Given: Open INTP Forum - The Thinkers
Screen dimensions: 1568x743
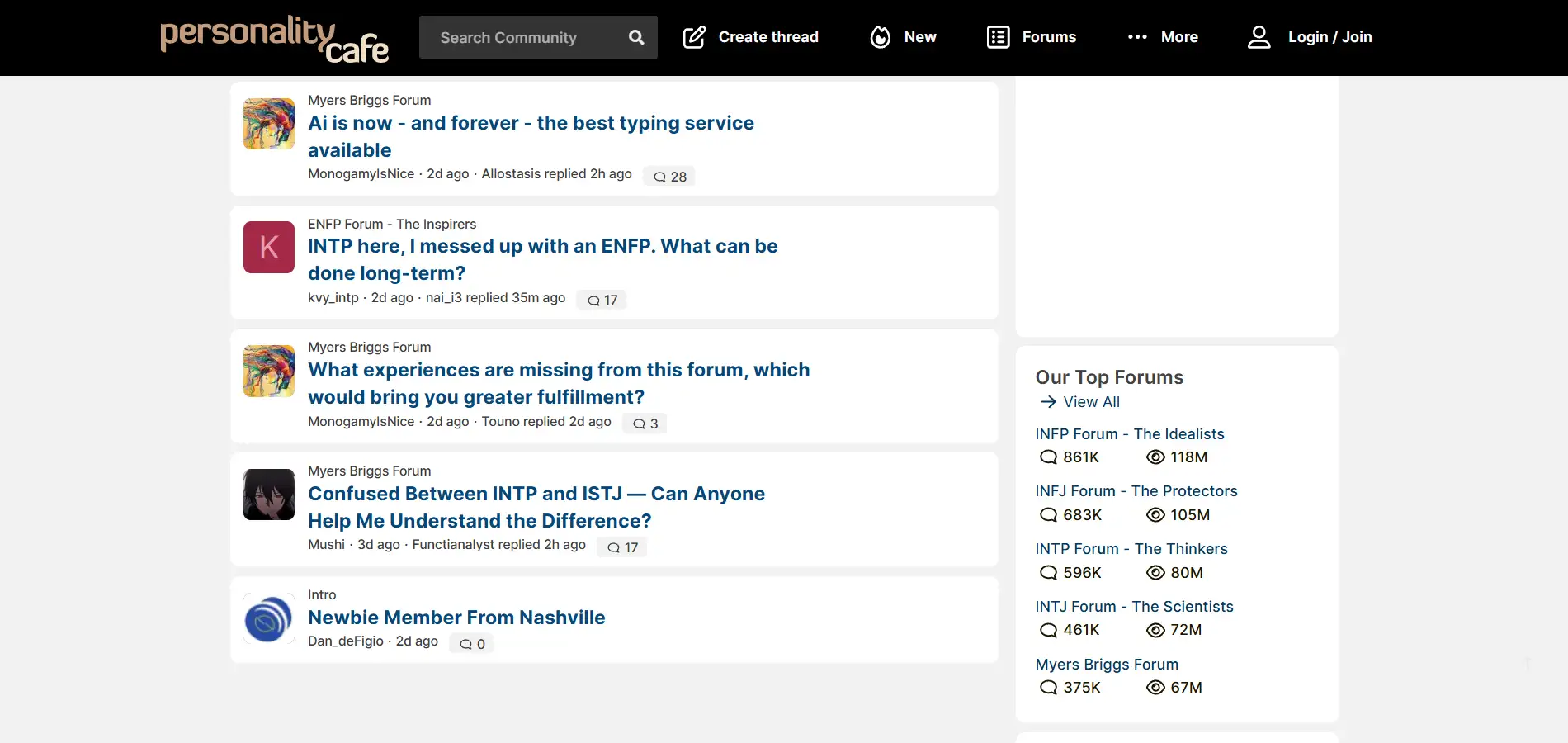Looking at the screenshot, I should pos(1131,549).
